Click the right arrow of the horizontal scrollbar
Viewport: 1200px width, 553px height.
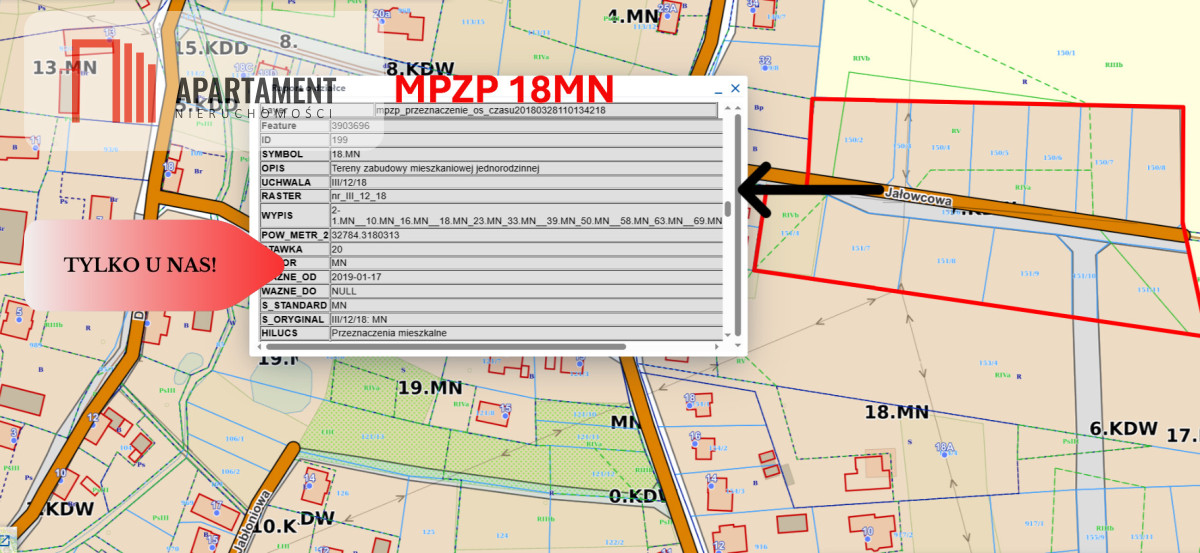pos(716,347)
